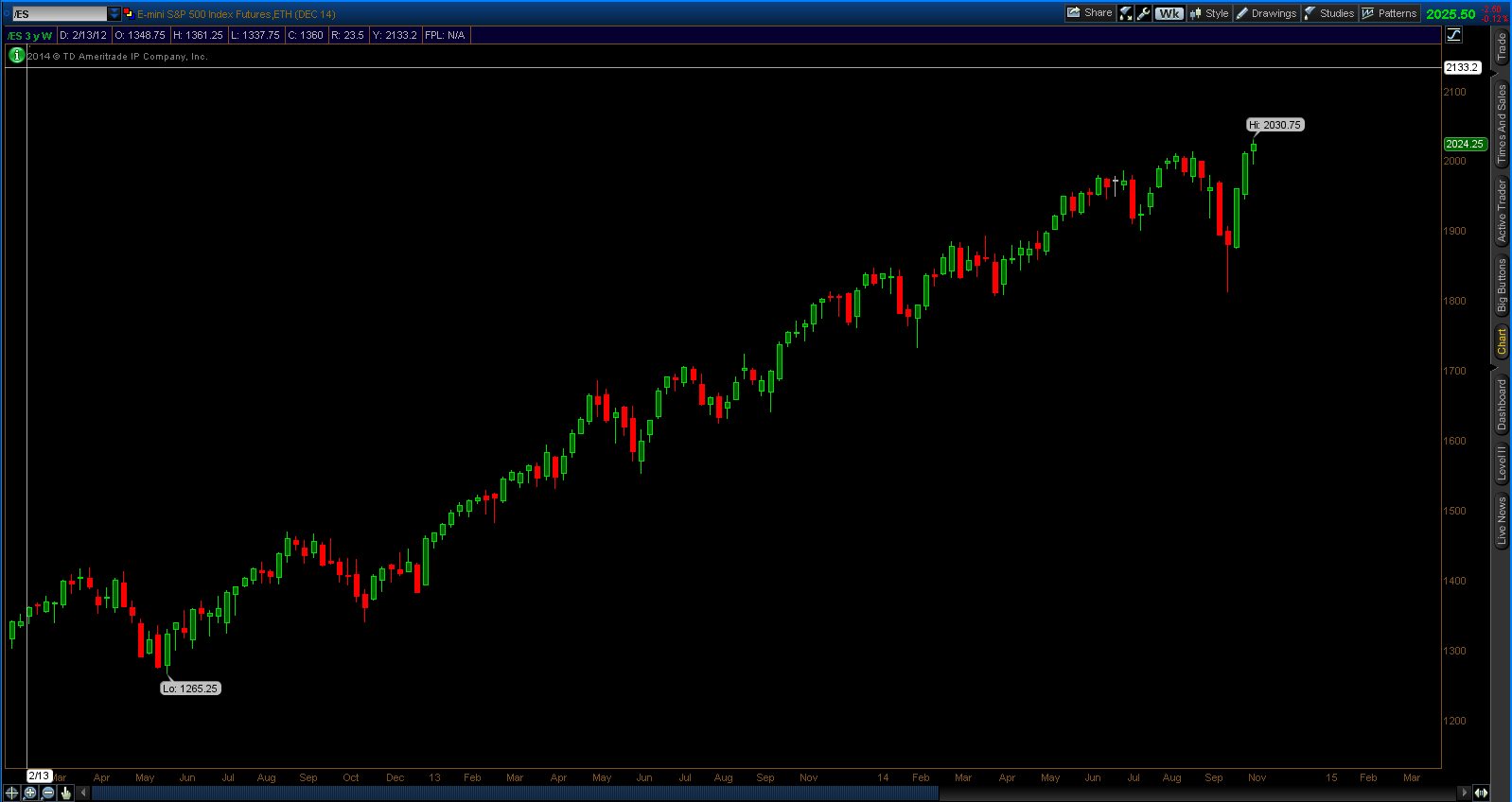The height and width of the screenshot is (802, 1512).
Task: Change the Wk timeframe aggregation
Action: (1169, 13)
